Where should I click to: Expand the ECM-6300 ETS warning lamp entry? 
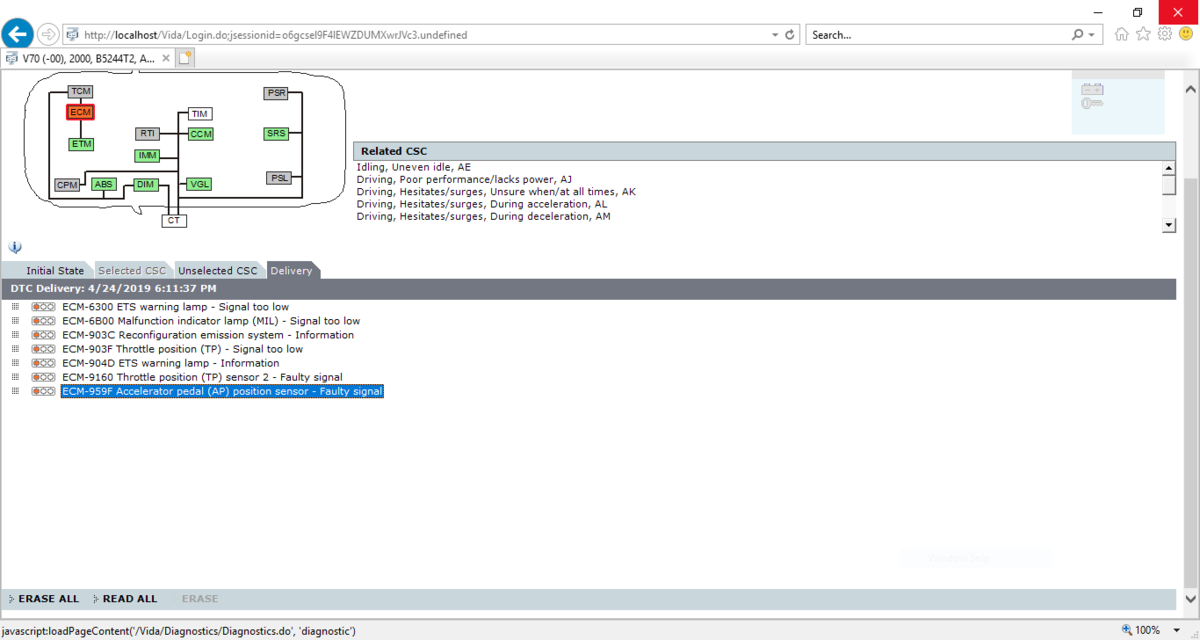click(15, 307)
